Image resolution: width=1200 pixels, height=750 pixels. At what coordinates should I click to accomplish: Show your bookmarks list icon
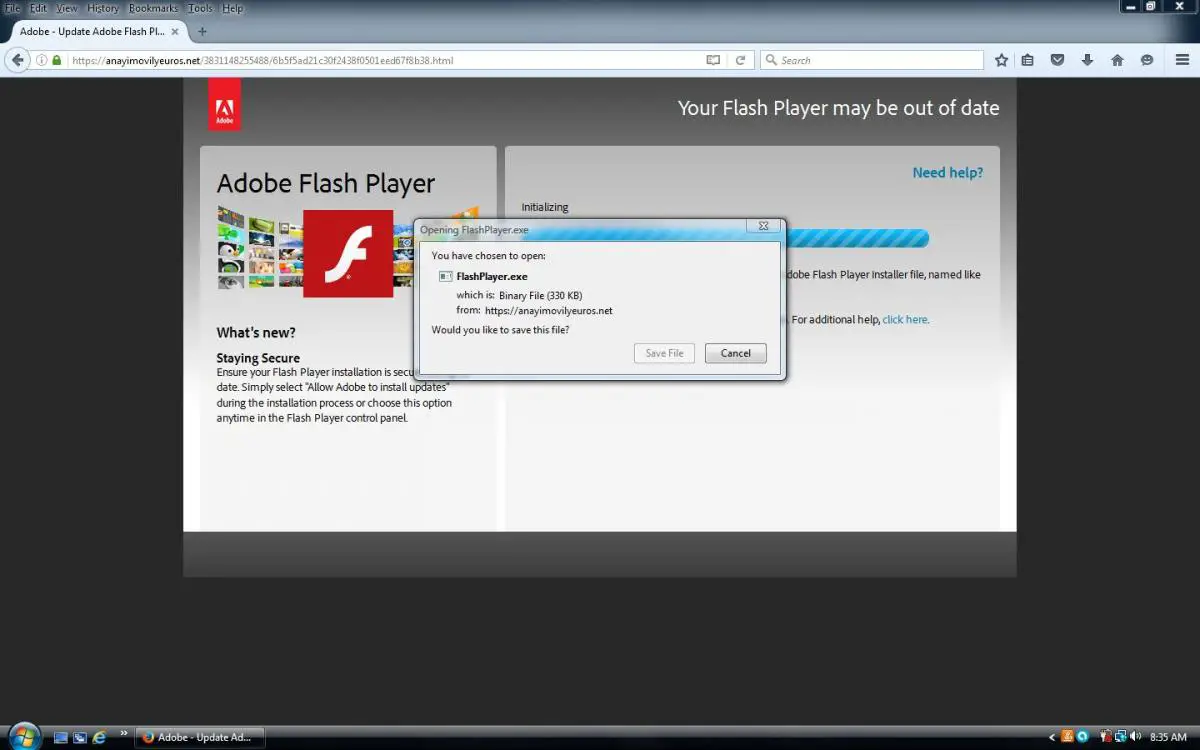1028,60
